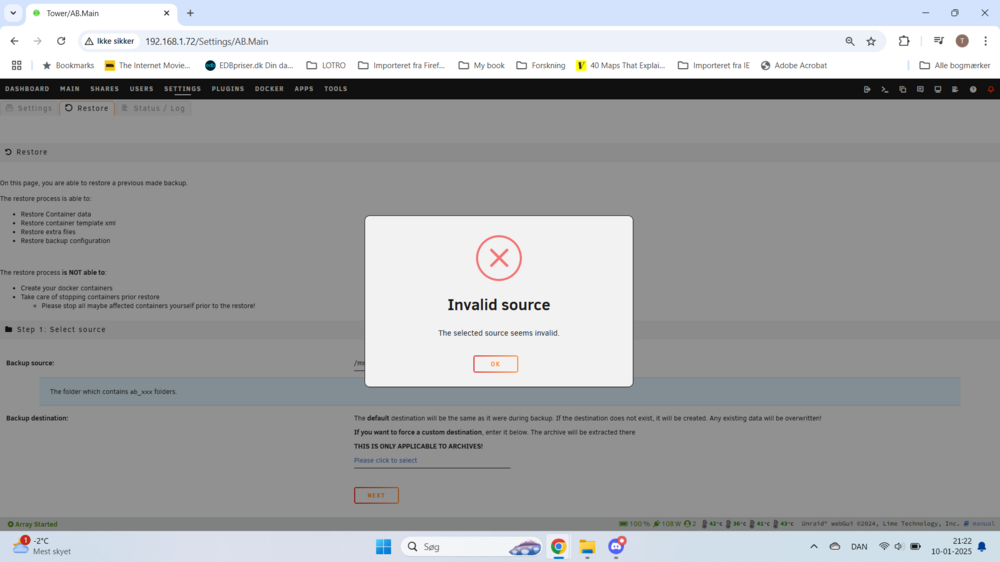This screenshot has width=1000, height=562.
Task: Click the Unraid multi-window icon in header
Action: [x=902, y=89]
